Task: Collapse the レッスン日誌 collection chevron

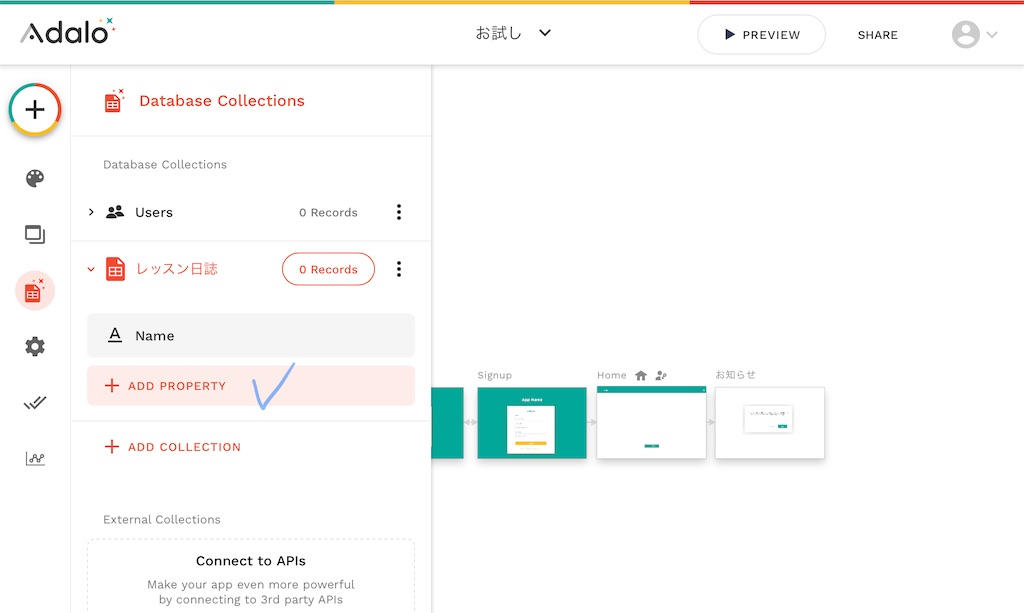Action: pyautogui.click(x=91, y=269)
